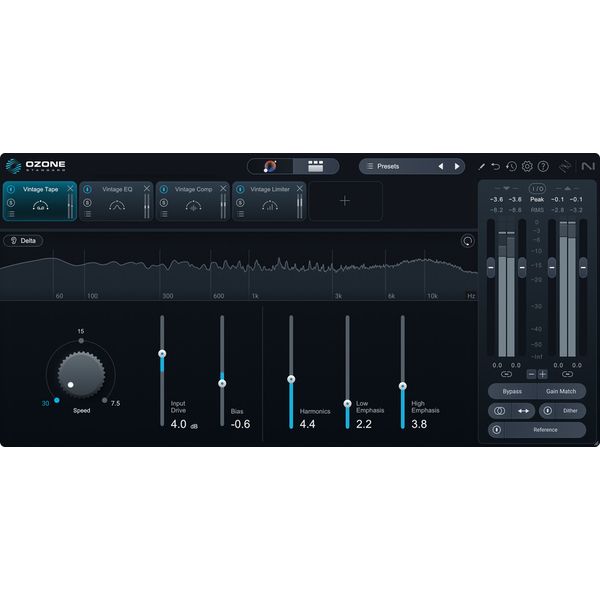Click the Bias slider handle
Screen dimensions: 600x600
pos(222,383)
